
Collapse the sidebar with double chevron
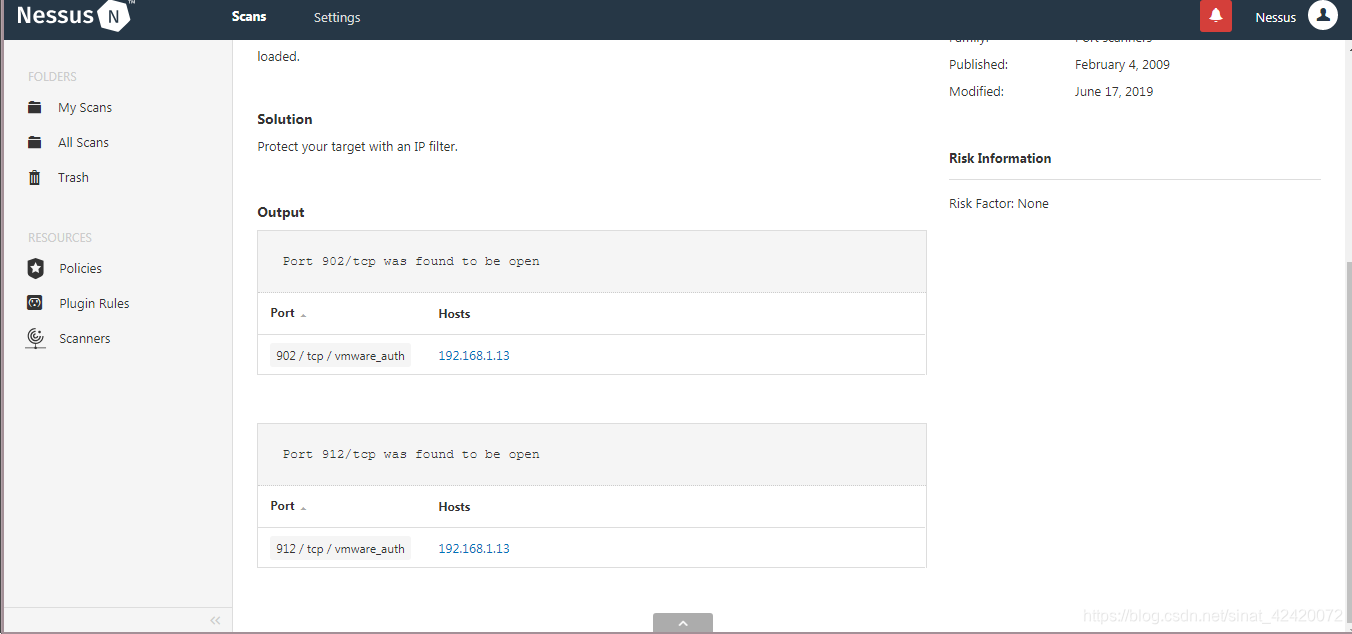[x=215, y=620]
